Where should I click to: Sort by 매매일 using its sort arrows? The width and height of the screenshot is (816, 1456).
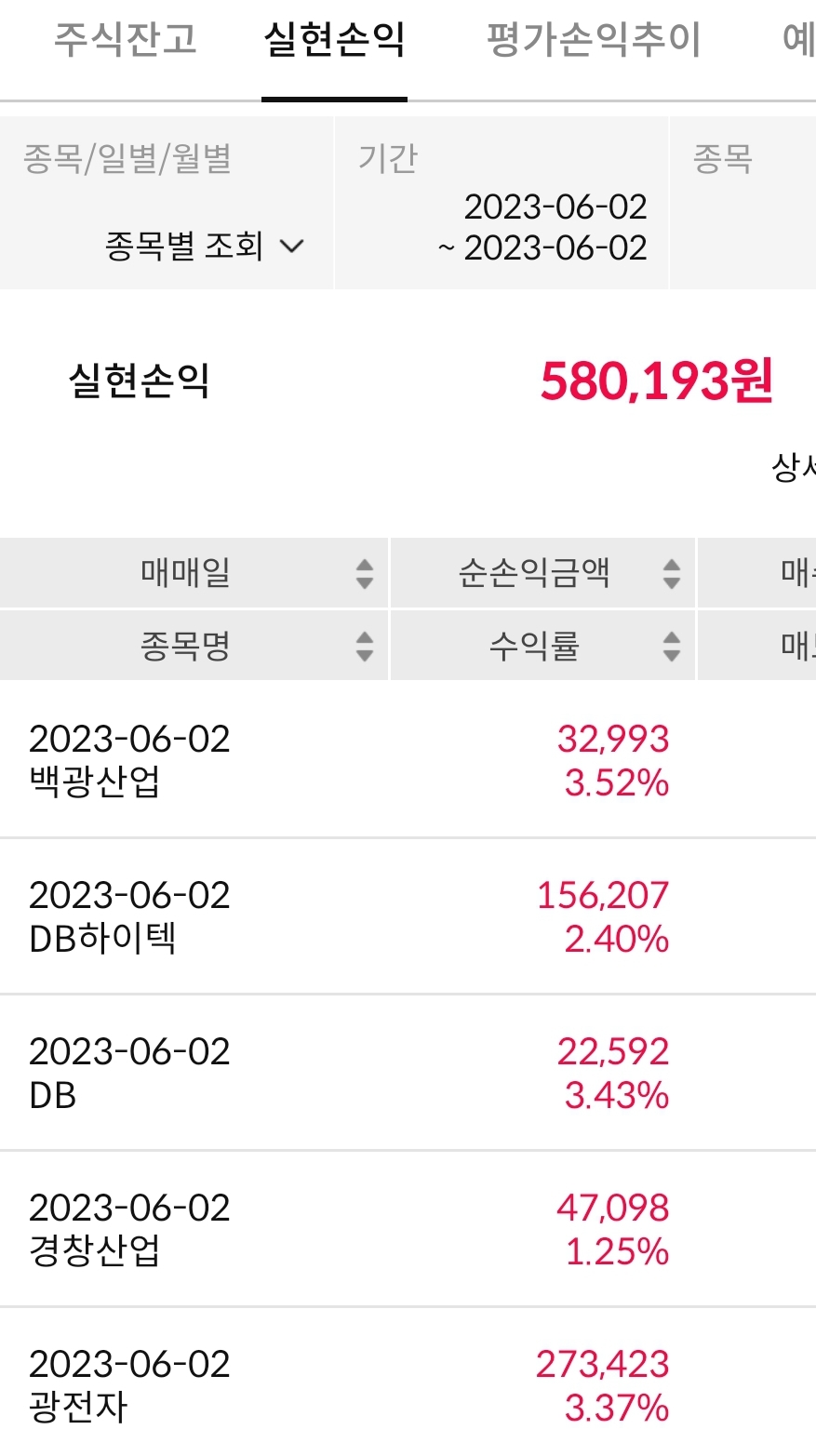click(x=365, y=574)
